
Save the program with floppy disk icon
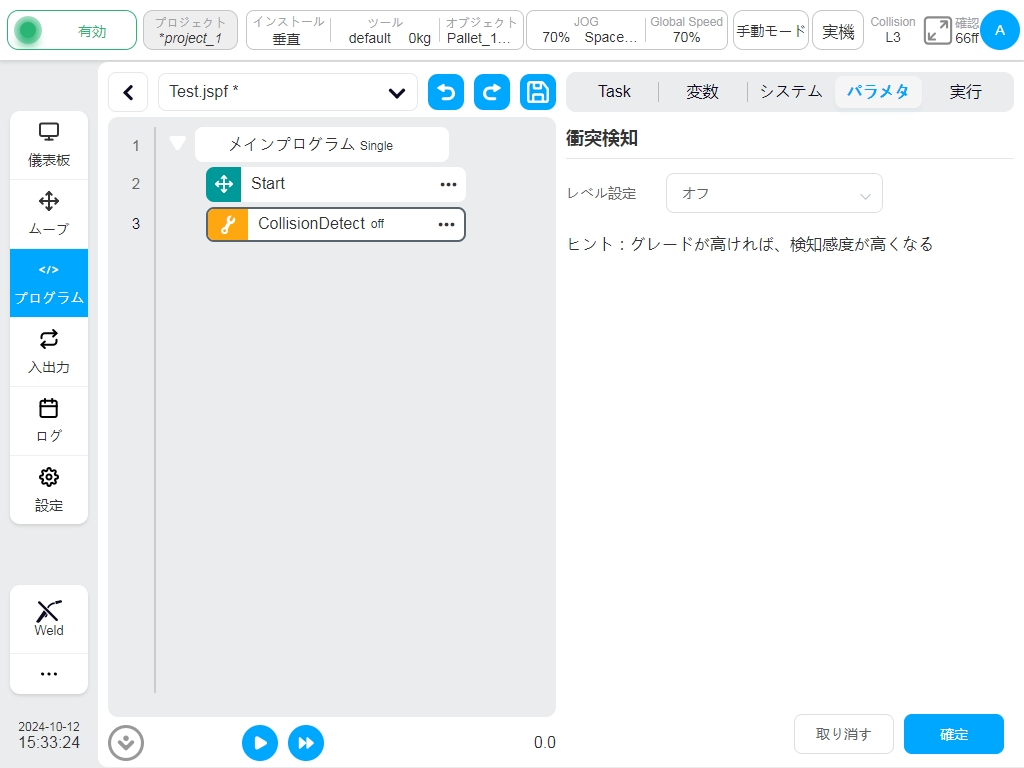click(x=537, y=92)
